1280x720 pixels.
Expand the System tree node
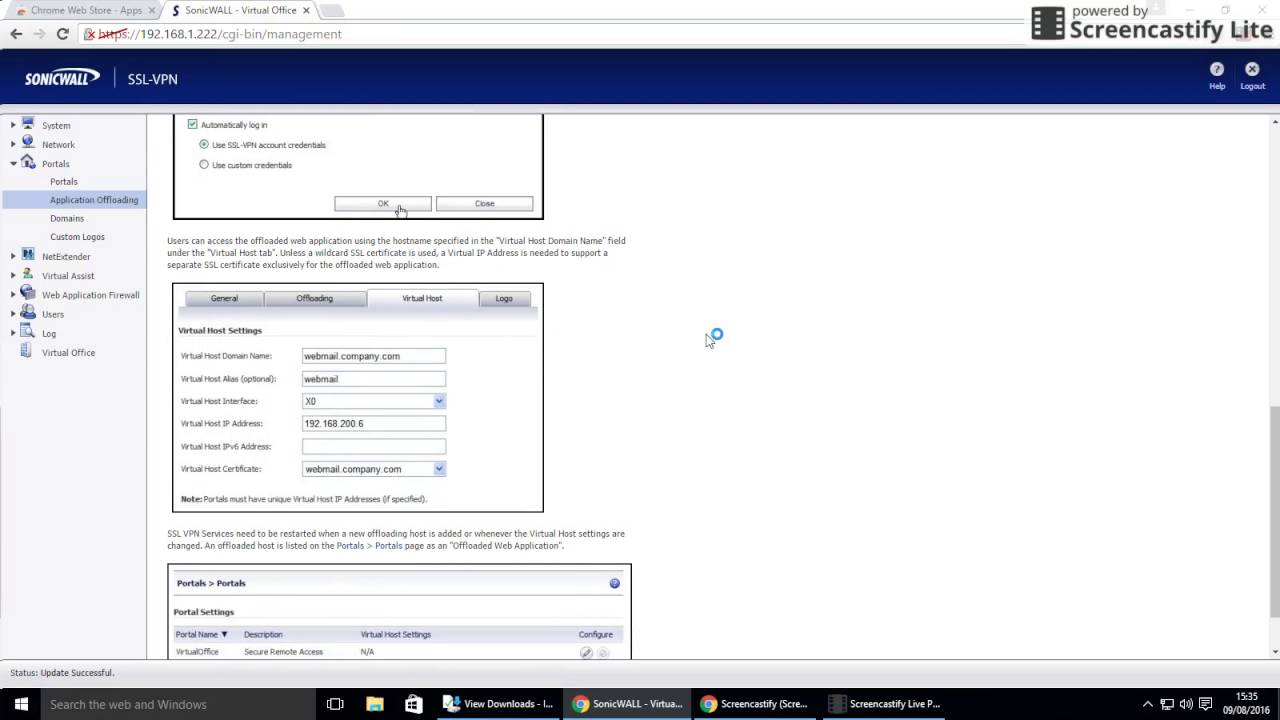13,125
